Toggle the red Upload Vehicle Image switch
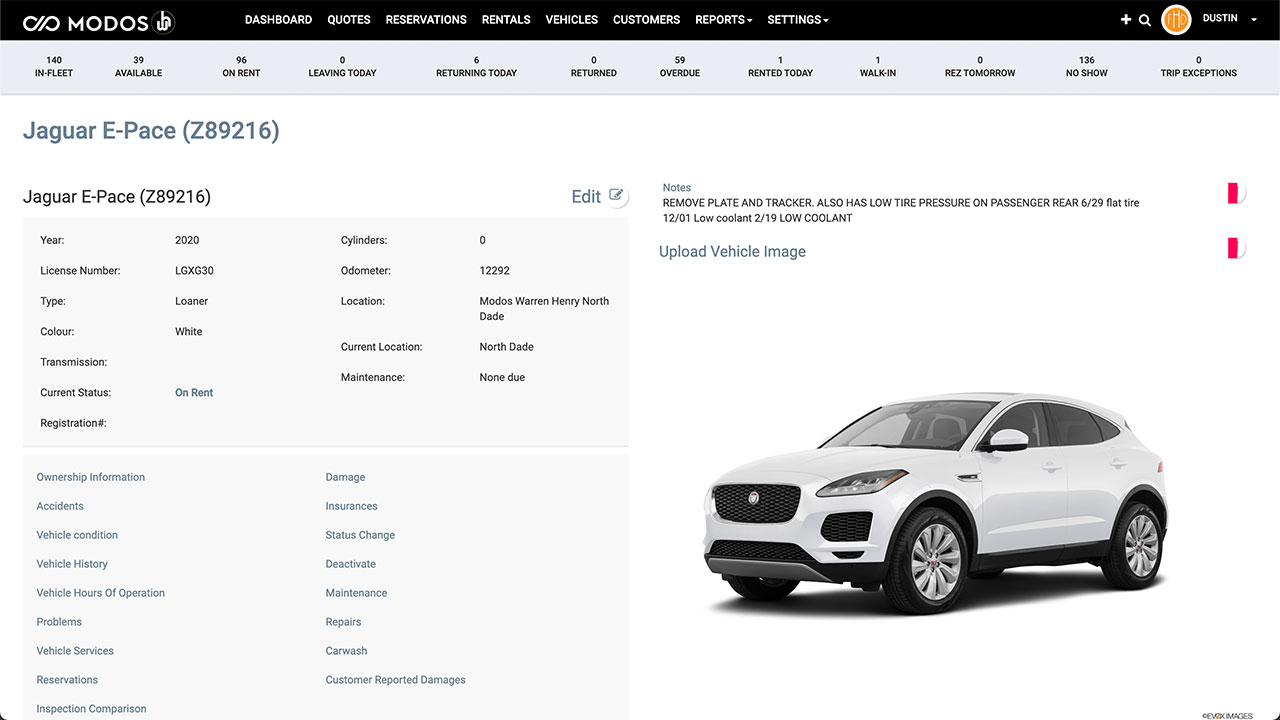This screenshot has height=720, width=1280. coord(1236,248)
